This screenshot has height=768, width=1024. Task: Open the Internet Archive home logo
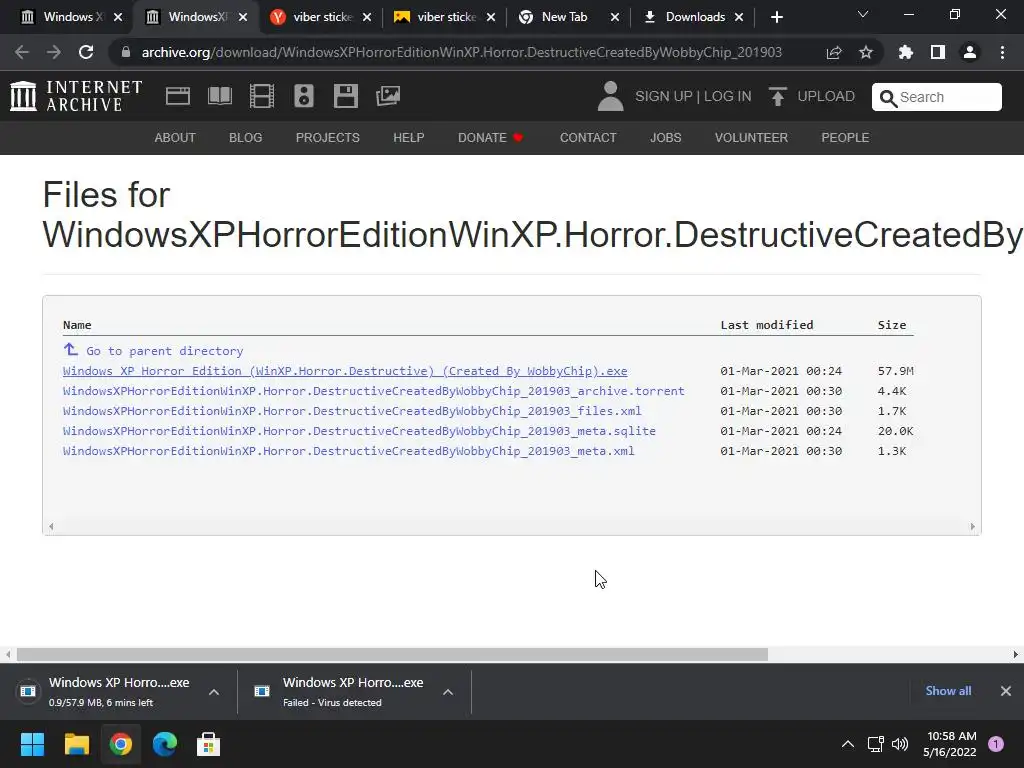tap(76, 96)
